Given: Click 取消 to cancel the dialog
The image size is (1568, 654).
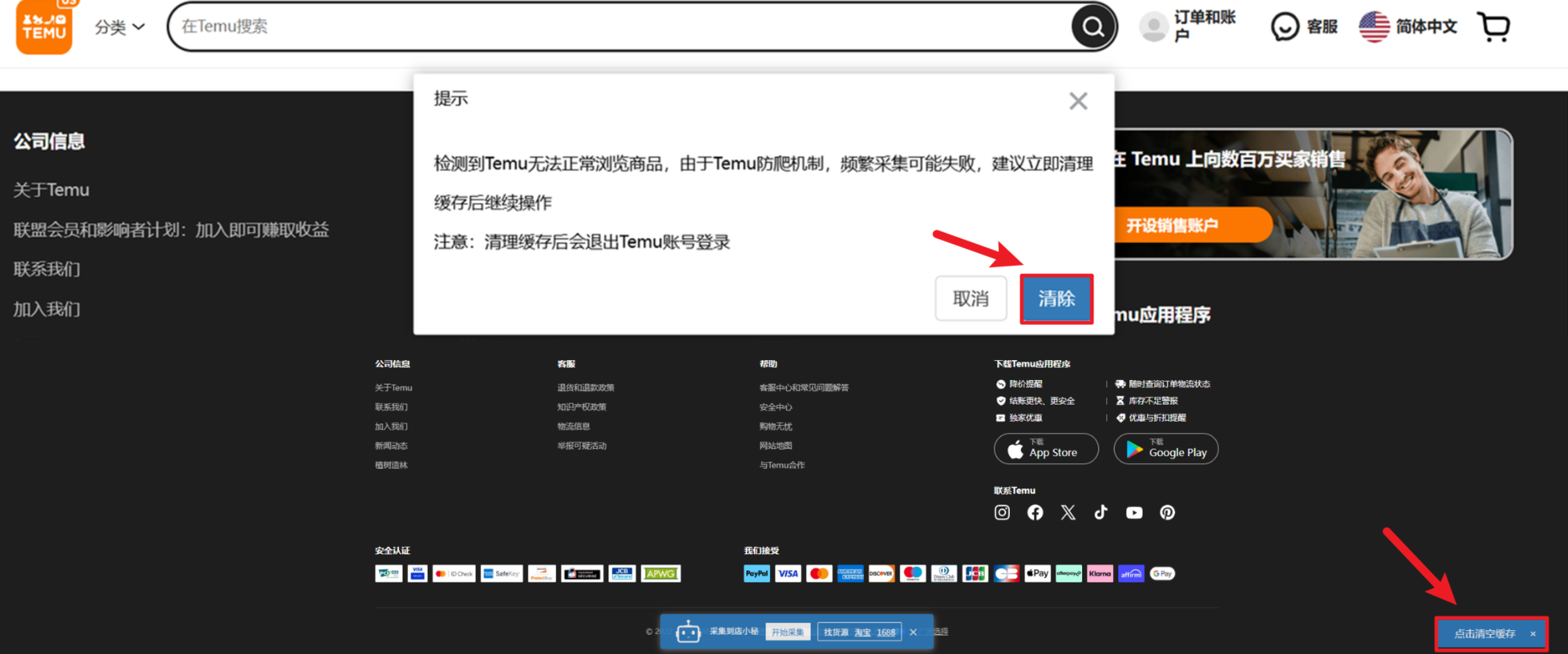Looking at the screenshot, I should (x=970, y=298).
